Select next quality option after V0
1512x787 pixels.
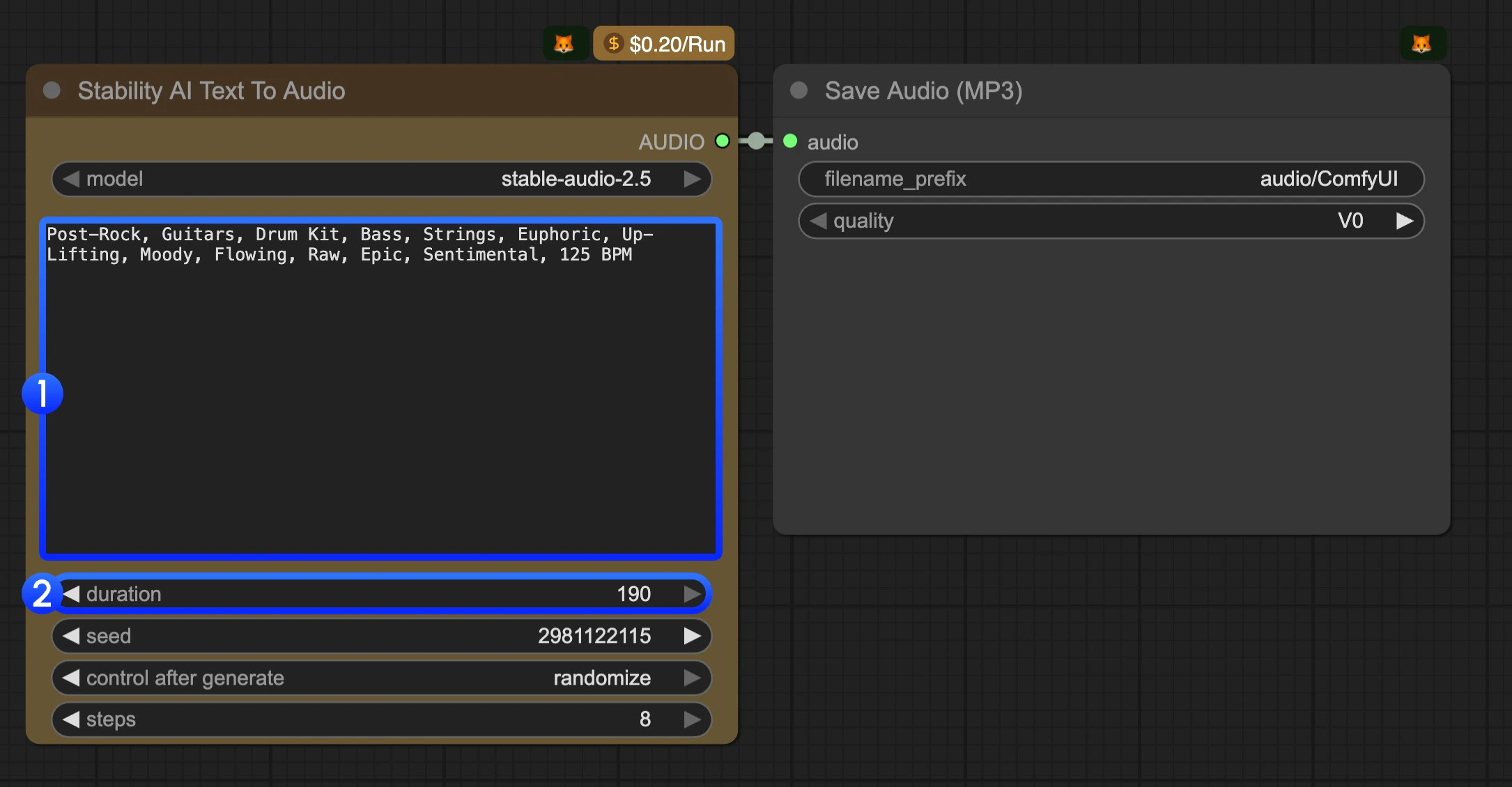pyautogui.click(x=1405, y=221)
